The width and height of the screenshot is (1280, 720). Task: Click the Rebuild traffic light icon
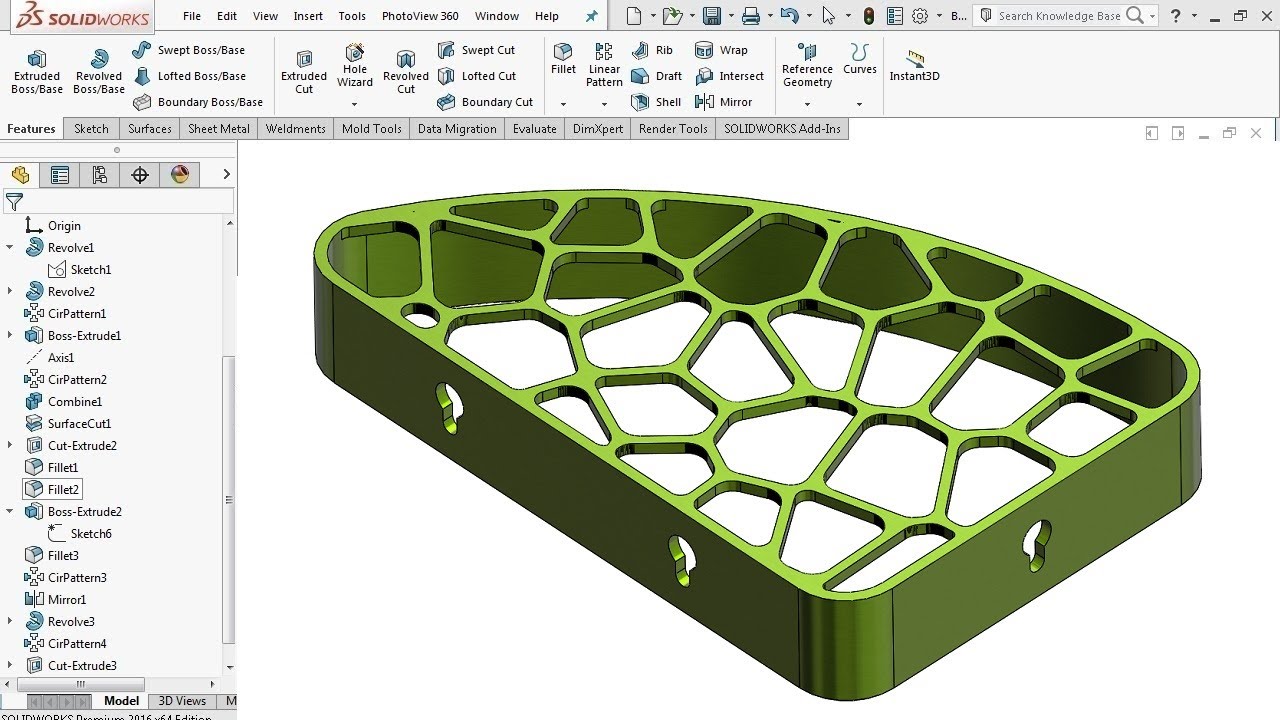(x=868, y=16)
